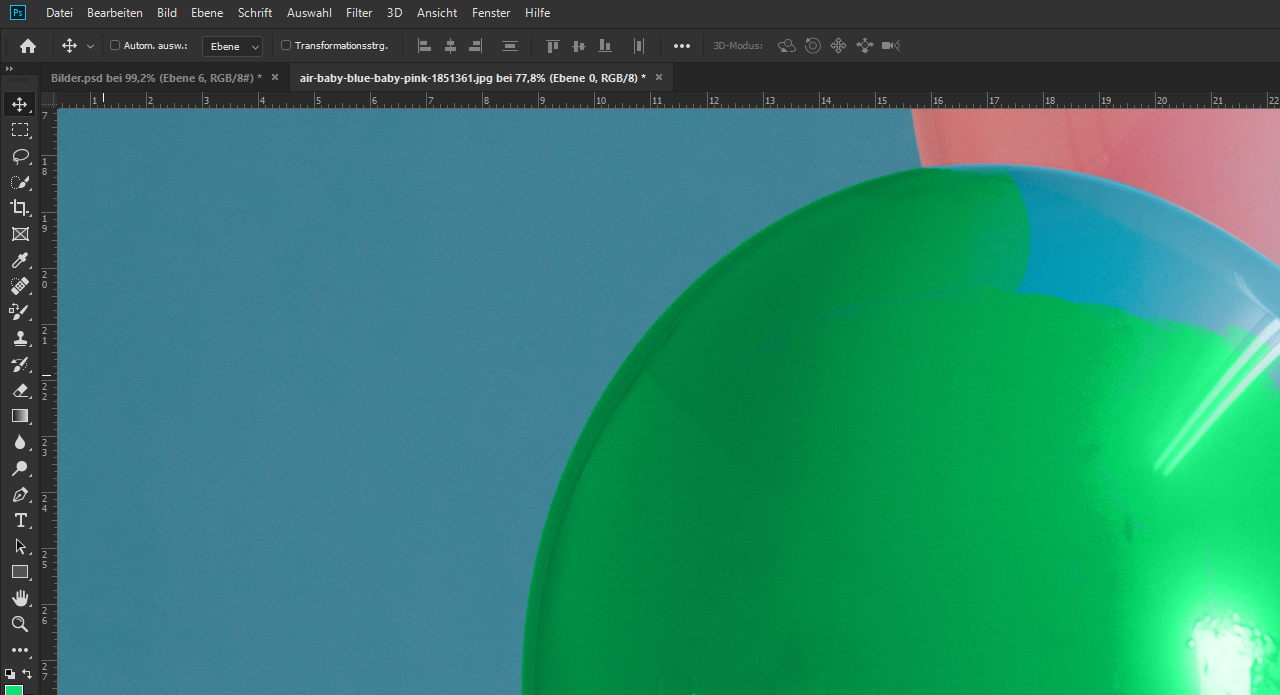1280x695 pixels.
Task: Open the Ebene auto-select dropdown
Action: 232,46
